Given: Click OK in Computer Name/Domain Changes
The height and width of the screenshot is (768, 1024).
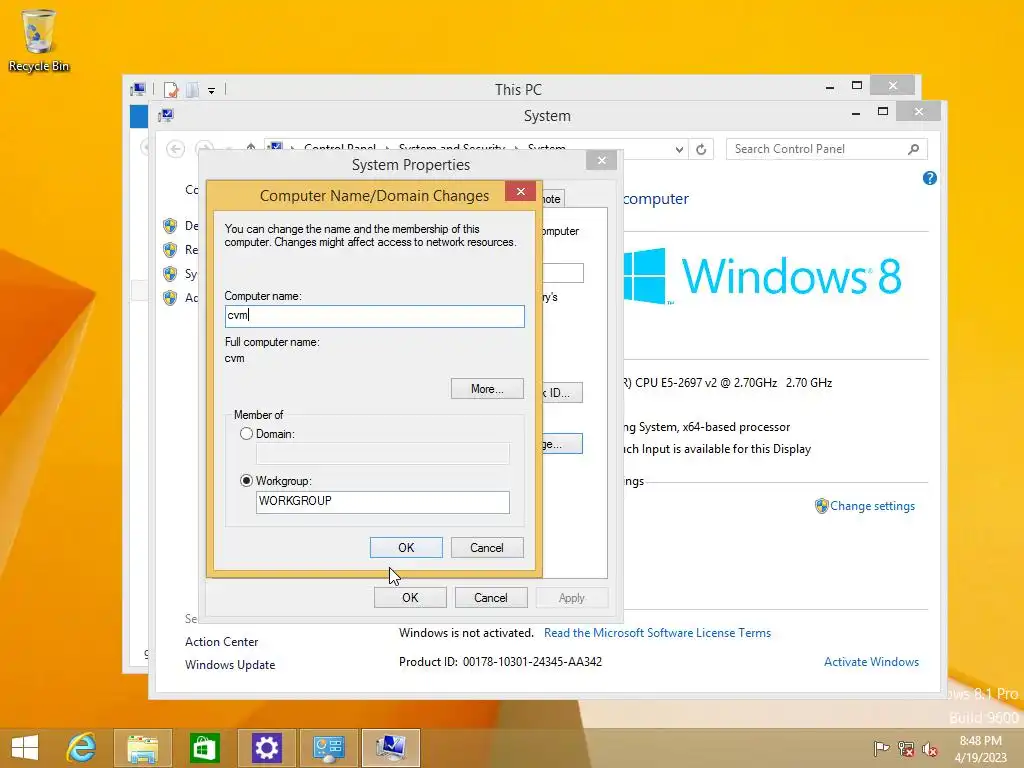Looking at the screenshot, I should pyautogui.click(x=406, y=547).
